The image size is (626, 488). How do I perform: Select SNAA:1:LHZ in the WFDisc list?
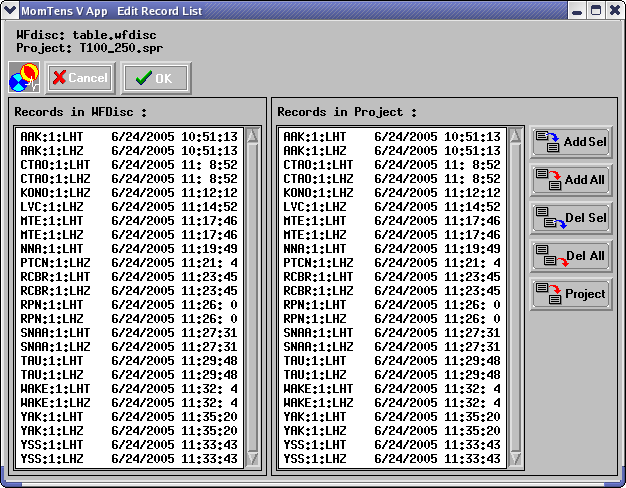[129, 346]
